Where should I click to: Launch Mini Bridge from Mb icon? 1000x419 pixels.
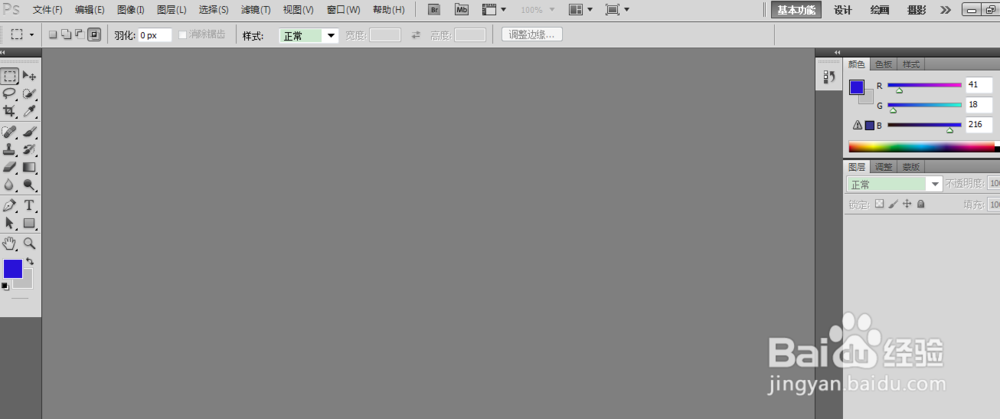pyautogui.click(x=462, y=10)
